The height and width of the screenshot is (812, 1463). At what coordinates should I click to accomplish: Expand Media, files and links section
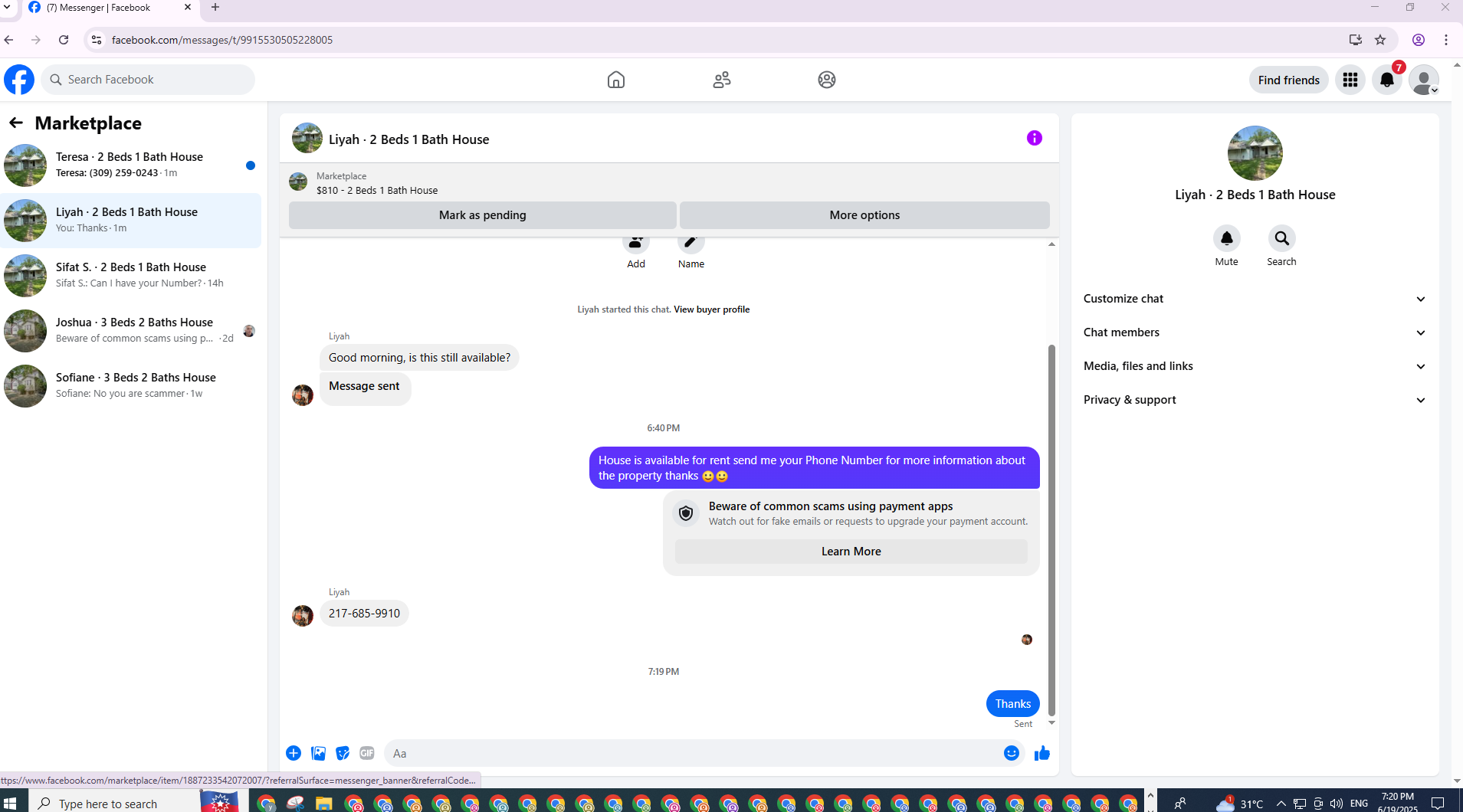(1255, 366)
